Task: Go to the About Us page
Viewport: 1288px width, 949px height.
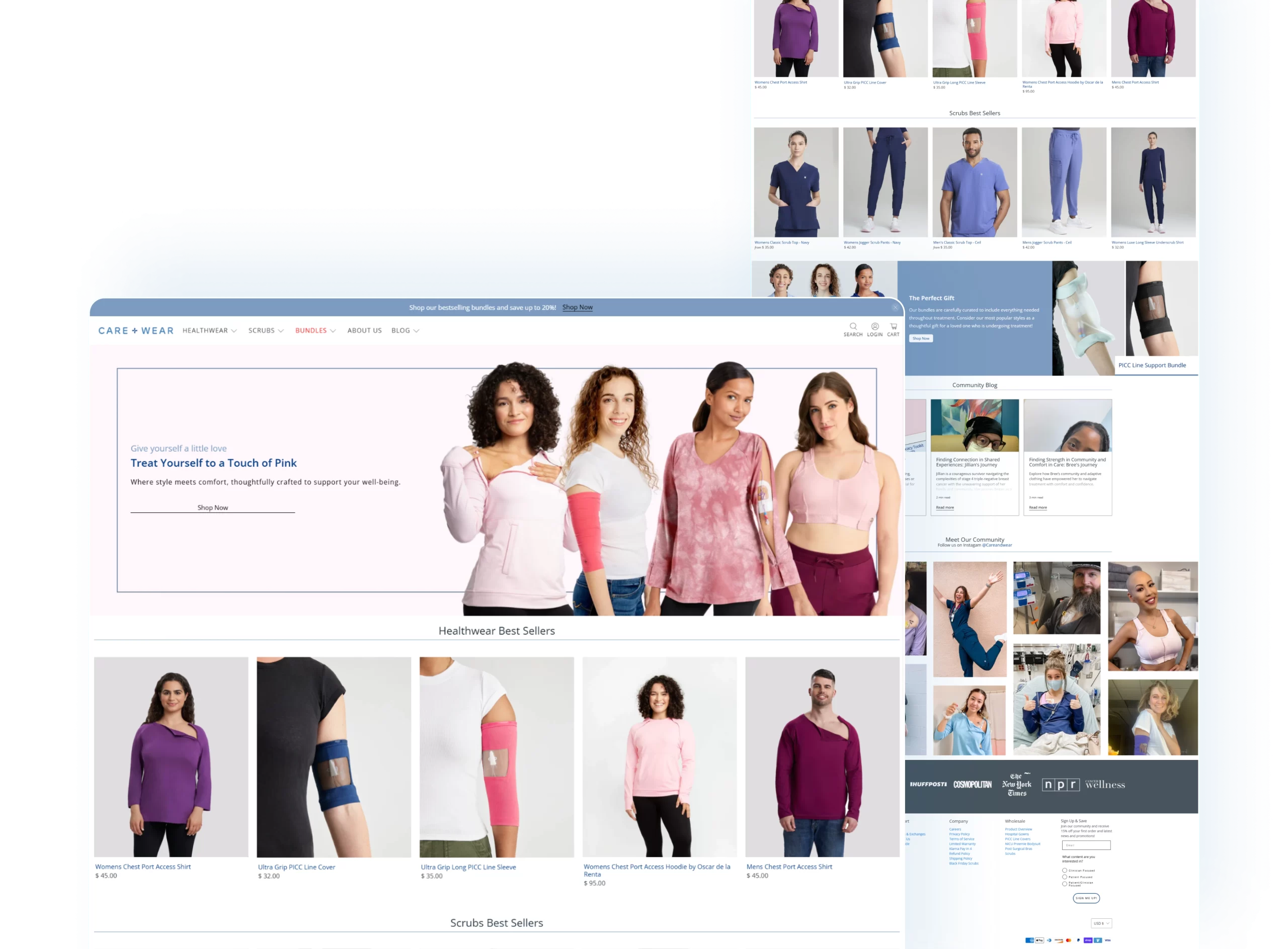Action: (x=364, y=331)
